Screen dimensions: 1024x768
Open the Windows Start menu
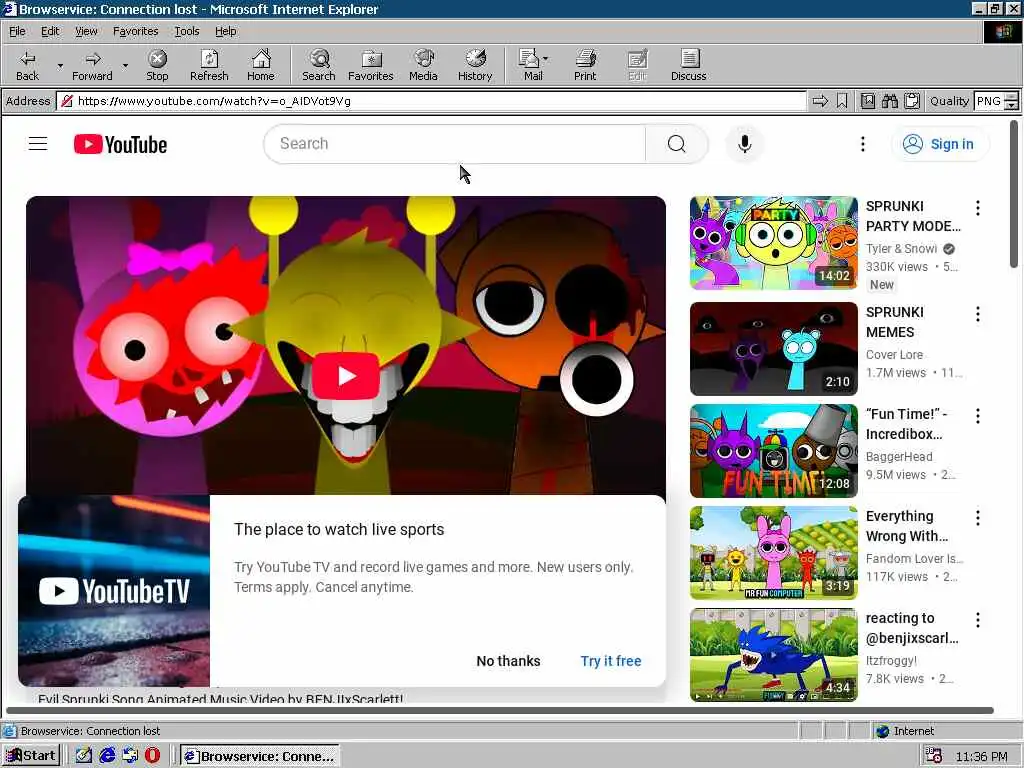(x=31, y=756)
